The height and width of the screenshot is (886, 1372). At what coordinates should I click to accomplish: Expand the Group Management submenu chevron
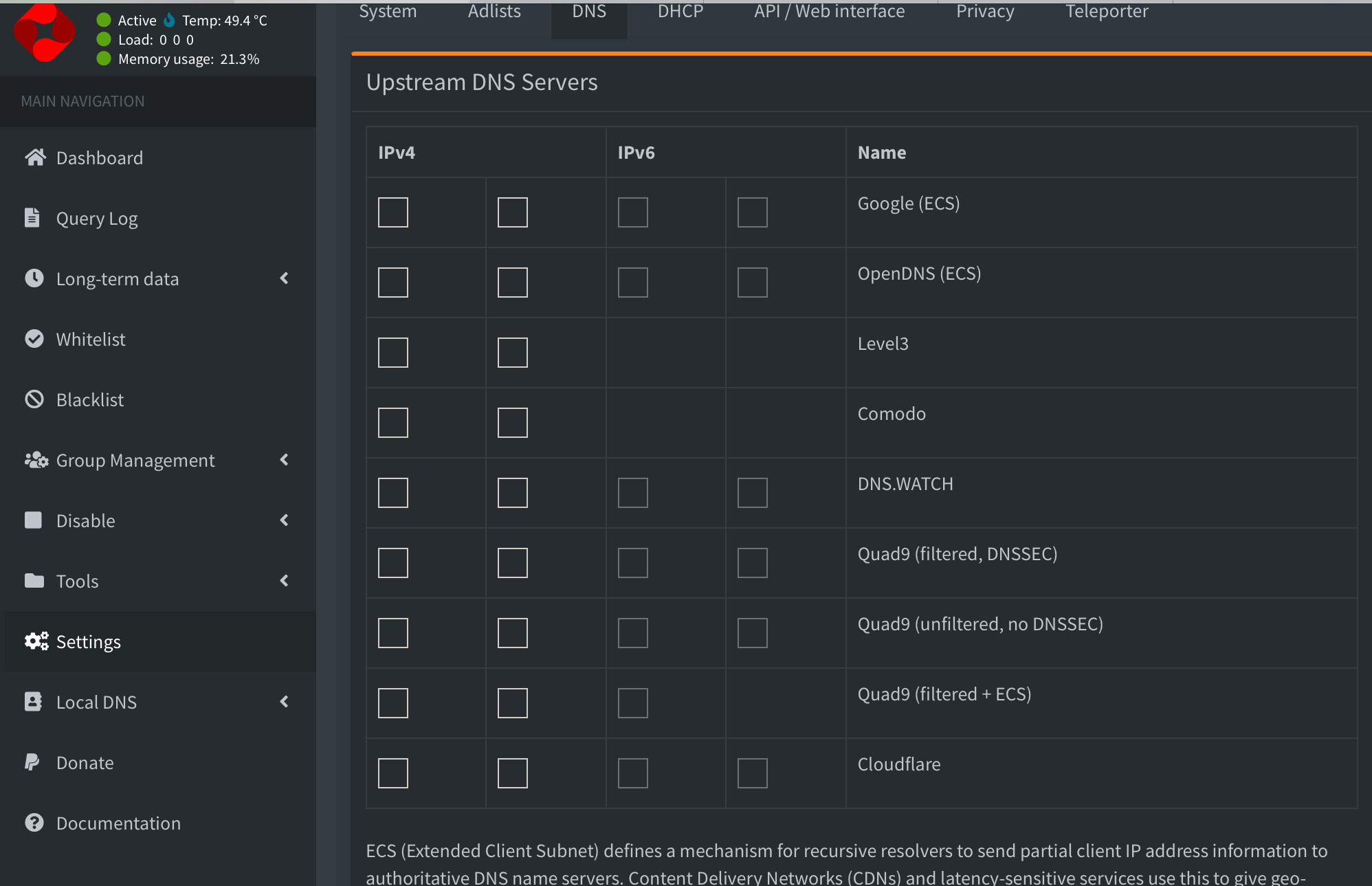pos(284,460)
